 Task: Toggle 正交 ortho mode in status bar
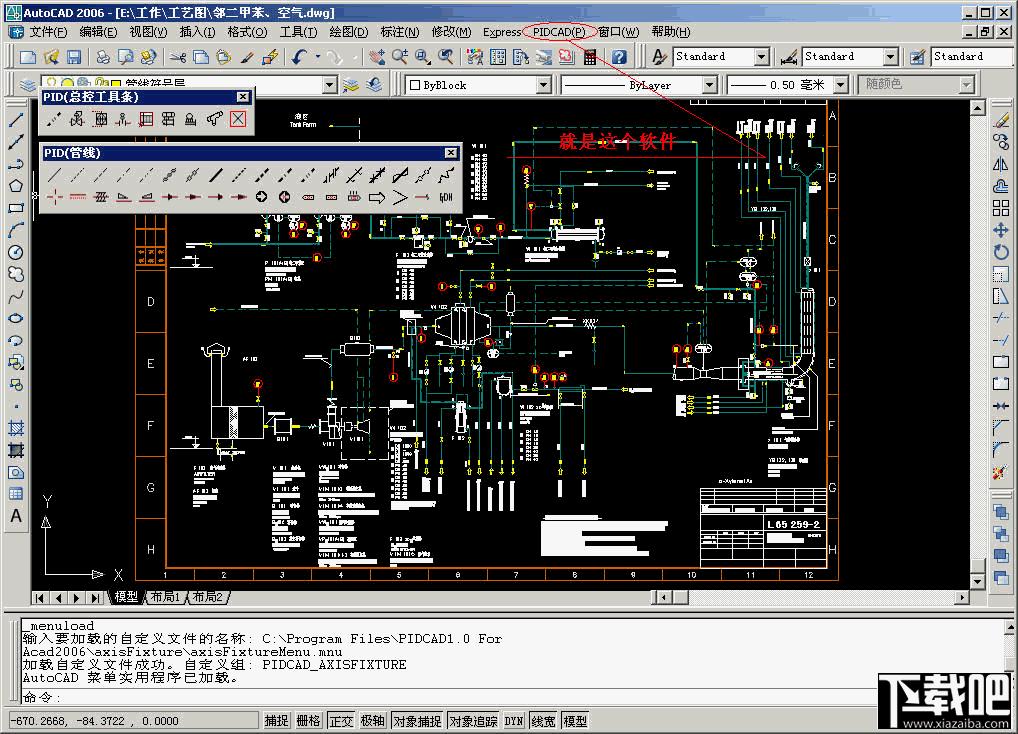coord(341,721)
